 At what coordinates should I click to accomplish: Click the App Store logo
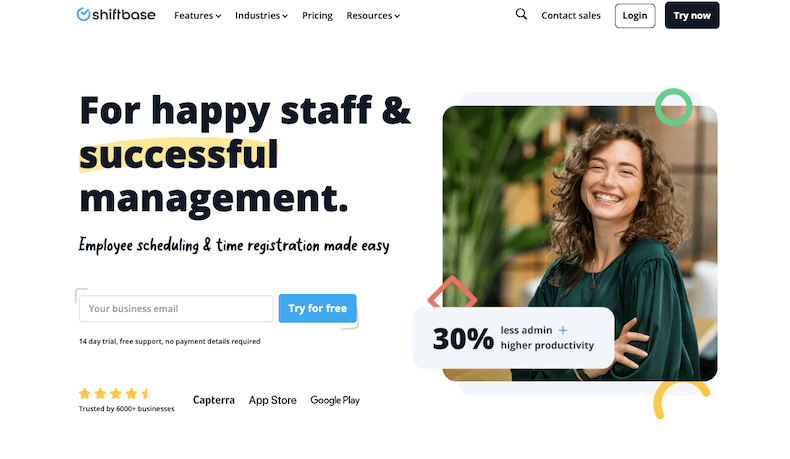[273, 400]
